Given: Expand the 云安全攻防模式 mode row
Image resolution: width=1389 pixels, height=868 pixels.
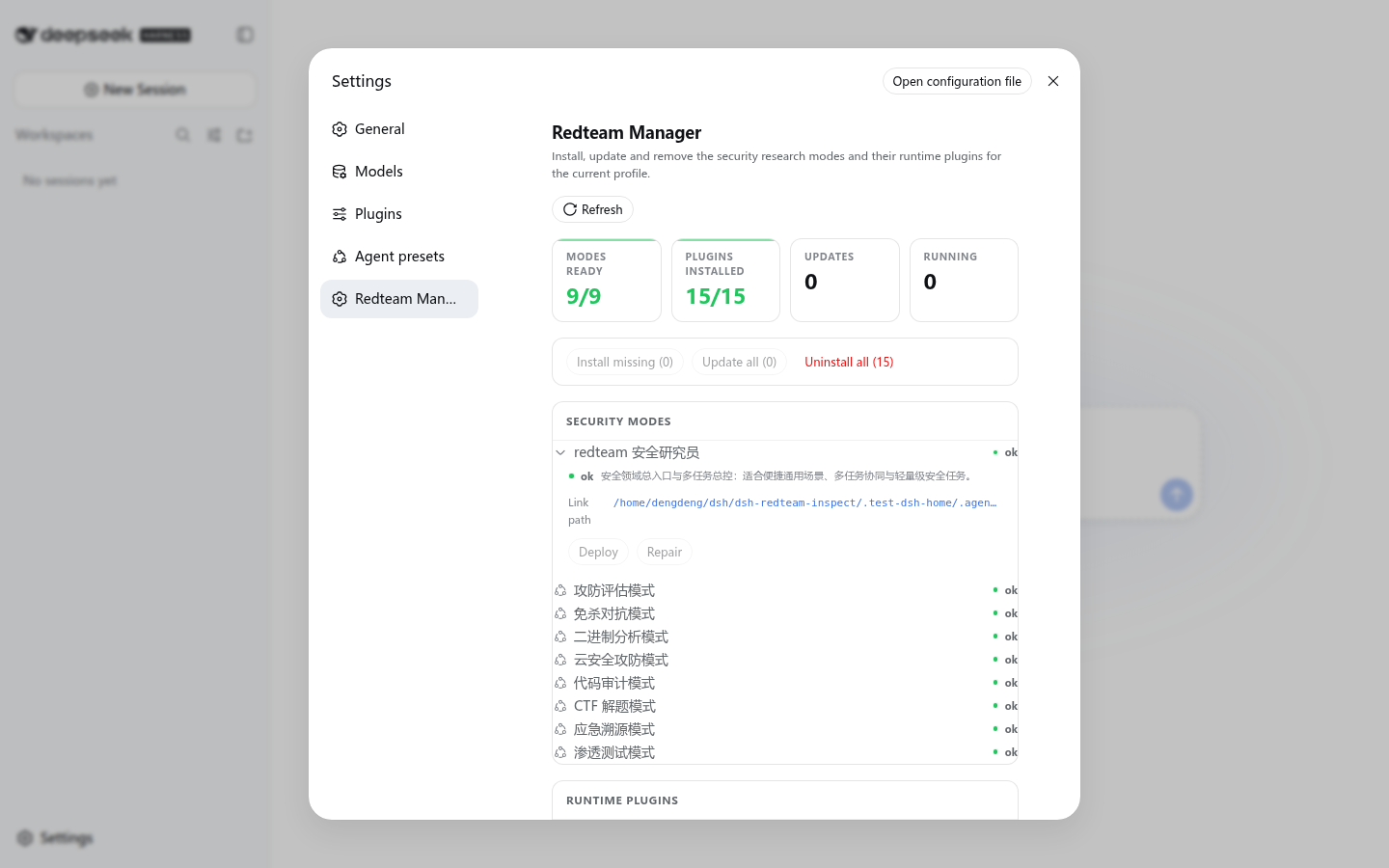Looking at the screenshot, I should point(785,660).
